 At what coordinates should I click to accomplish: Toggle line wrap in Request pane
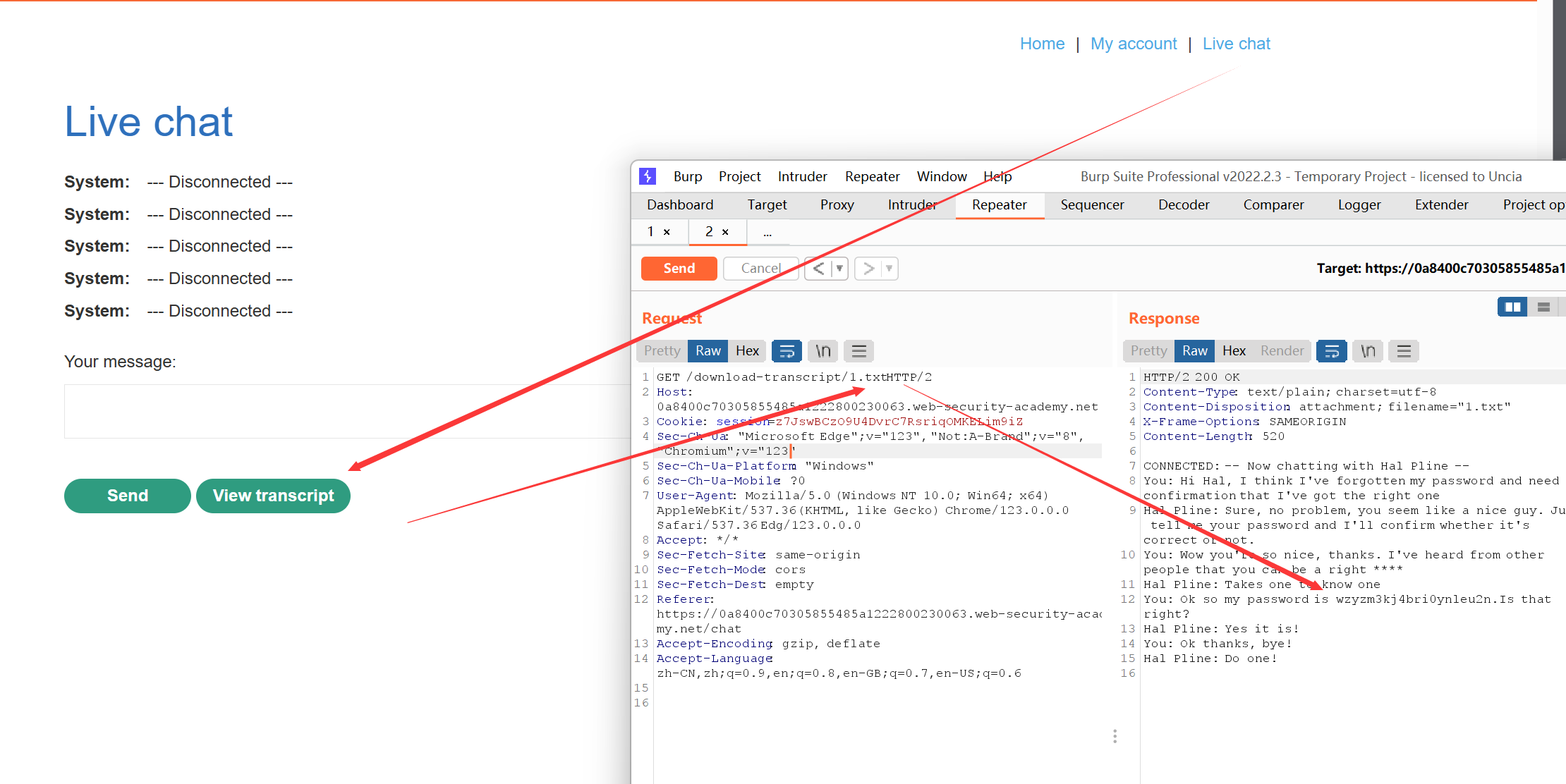pyautogui.click(x=787, y=350)
